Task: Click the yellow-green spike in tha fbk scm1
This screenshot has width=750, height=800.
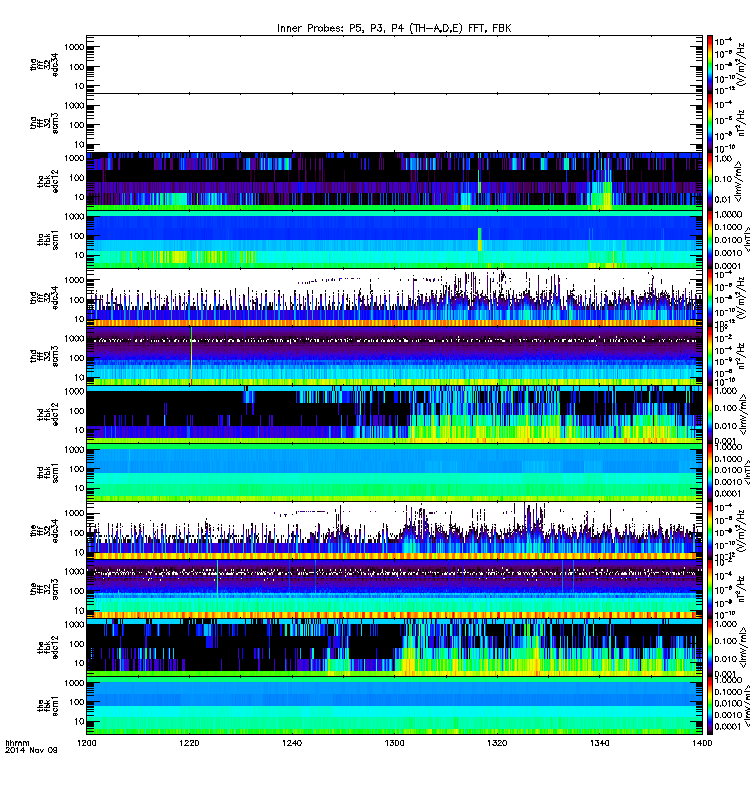Action: coord(480,240)
